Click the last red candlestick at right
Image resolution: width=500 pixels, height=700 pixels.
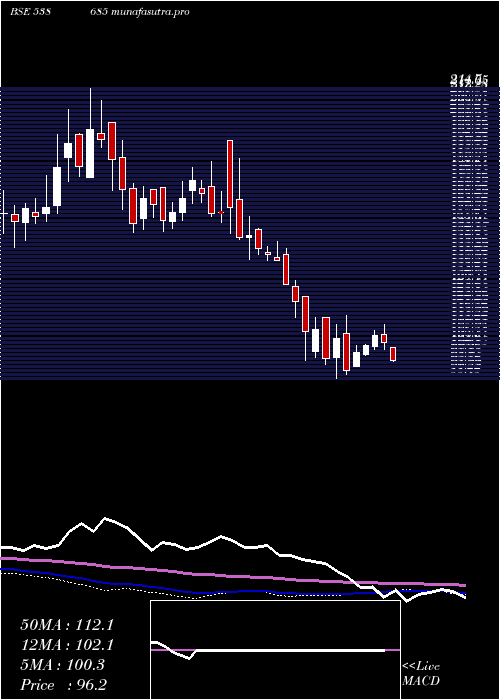pos(393,354)
